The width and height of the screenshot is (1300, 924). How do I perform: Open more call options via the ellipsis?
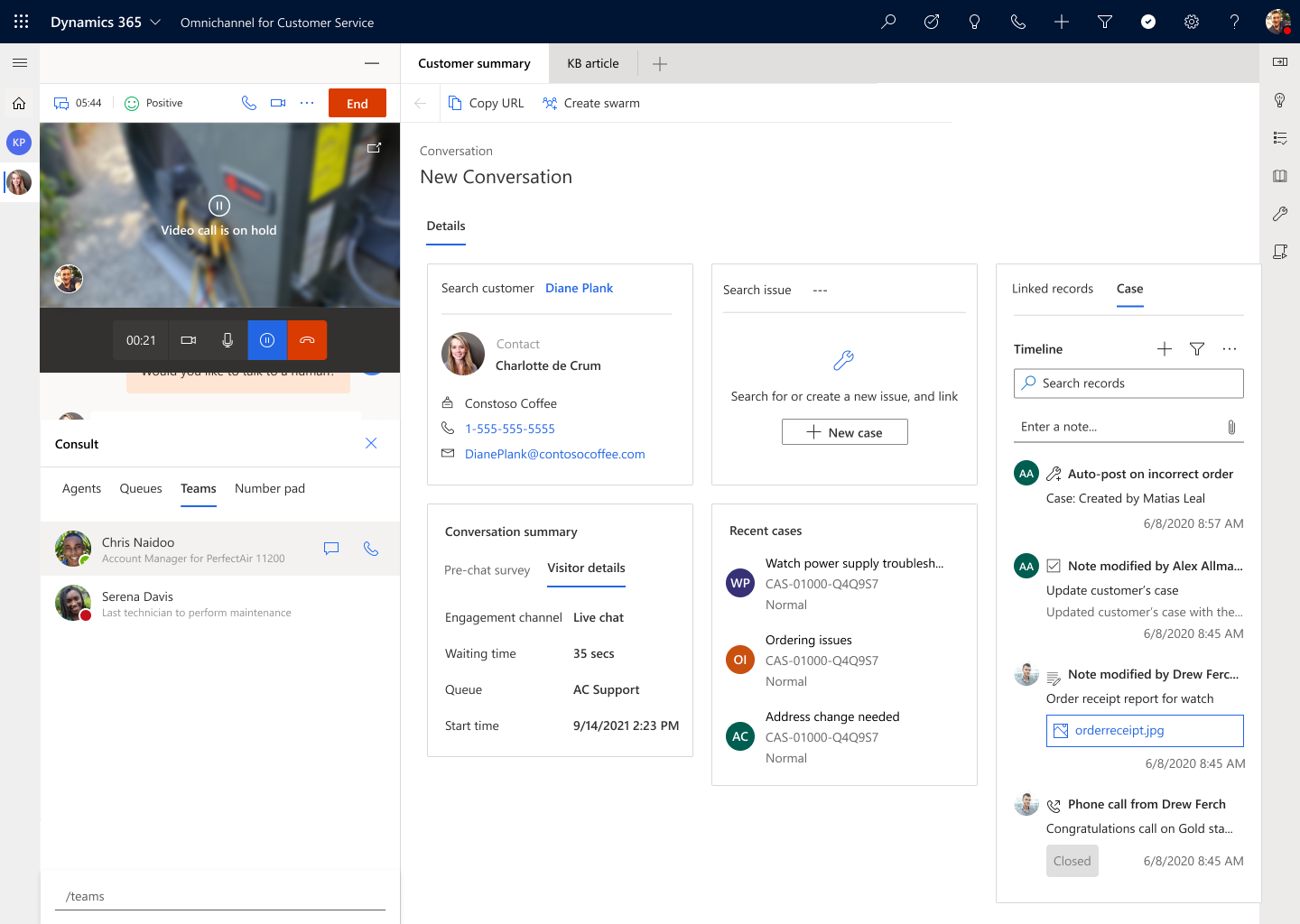[307, 102]
